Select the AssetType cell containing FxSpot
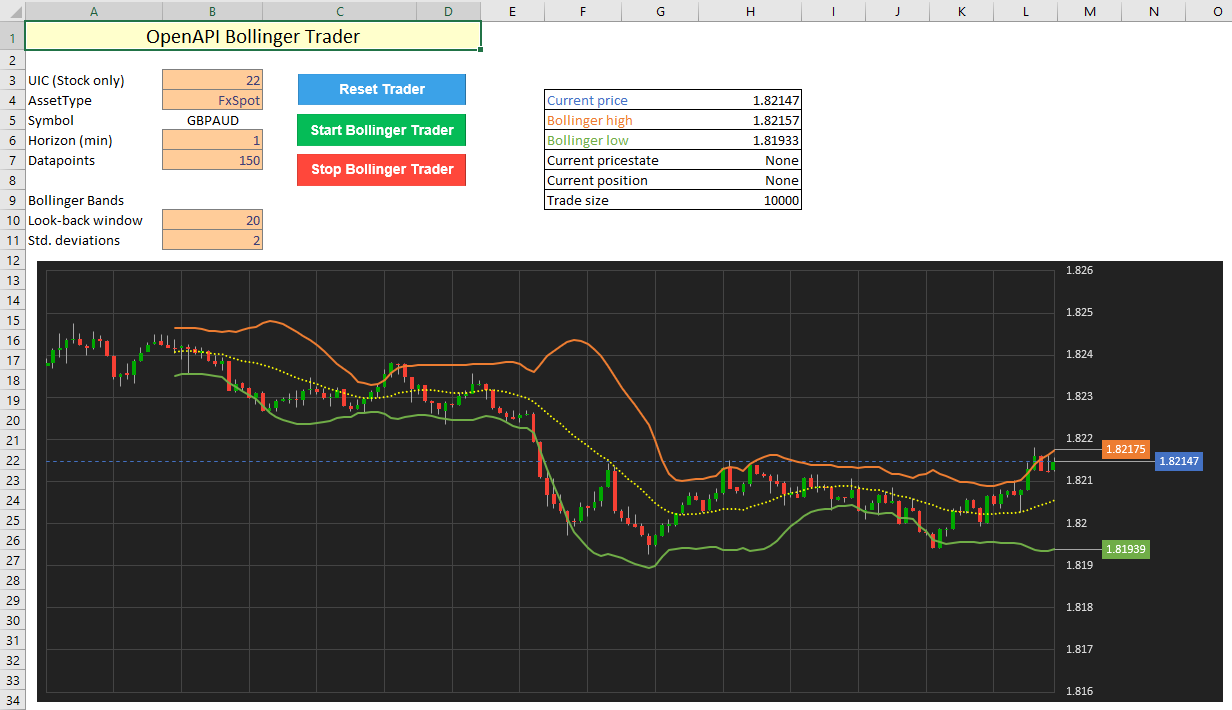Viewport: 1232px width, 710px height. coord(212,100)
